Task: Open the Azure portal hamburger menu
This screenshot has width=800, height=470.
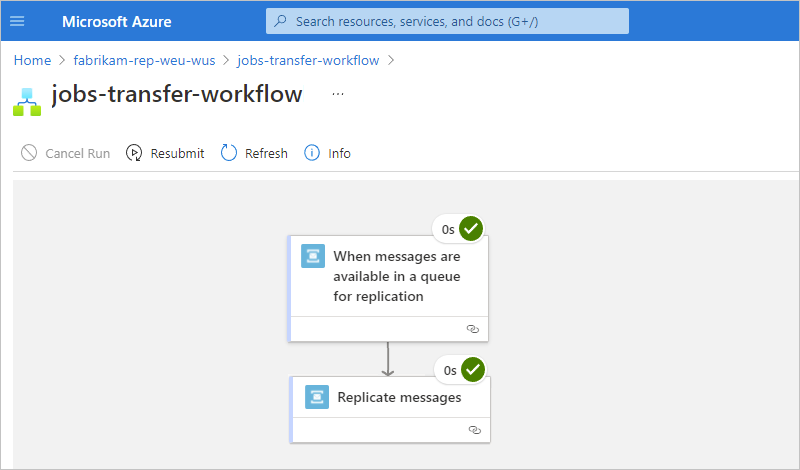Action: 17,21
